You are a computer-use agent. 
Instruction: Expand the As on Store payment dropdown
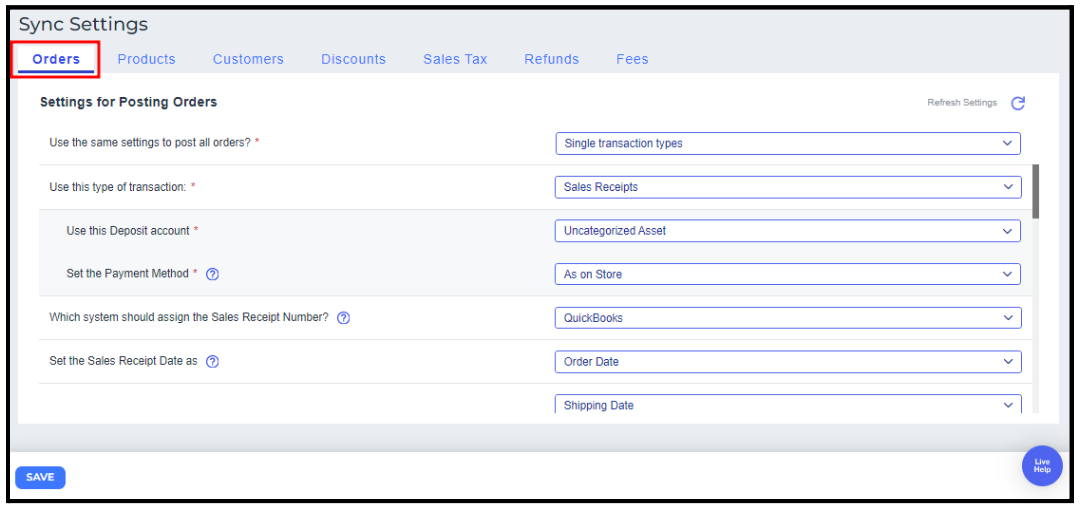click(787, 274)
